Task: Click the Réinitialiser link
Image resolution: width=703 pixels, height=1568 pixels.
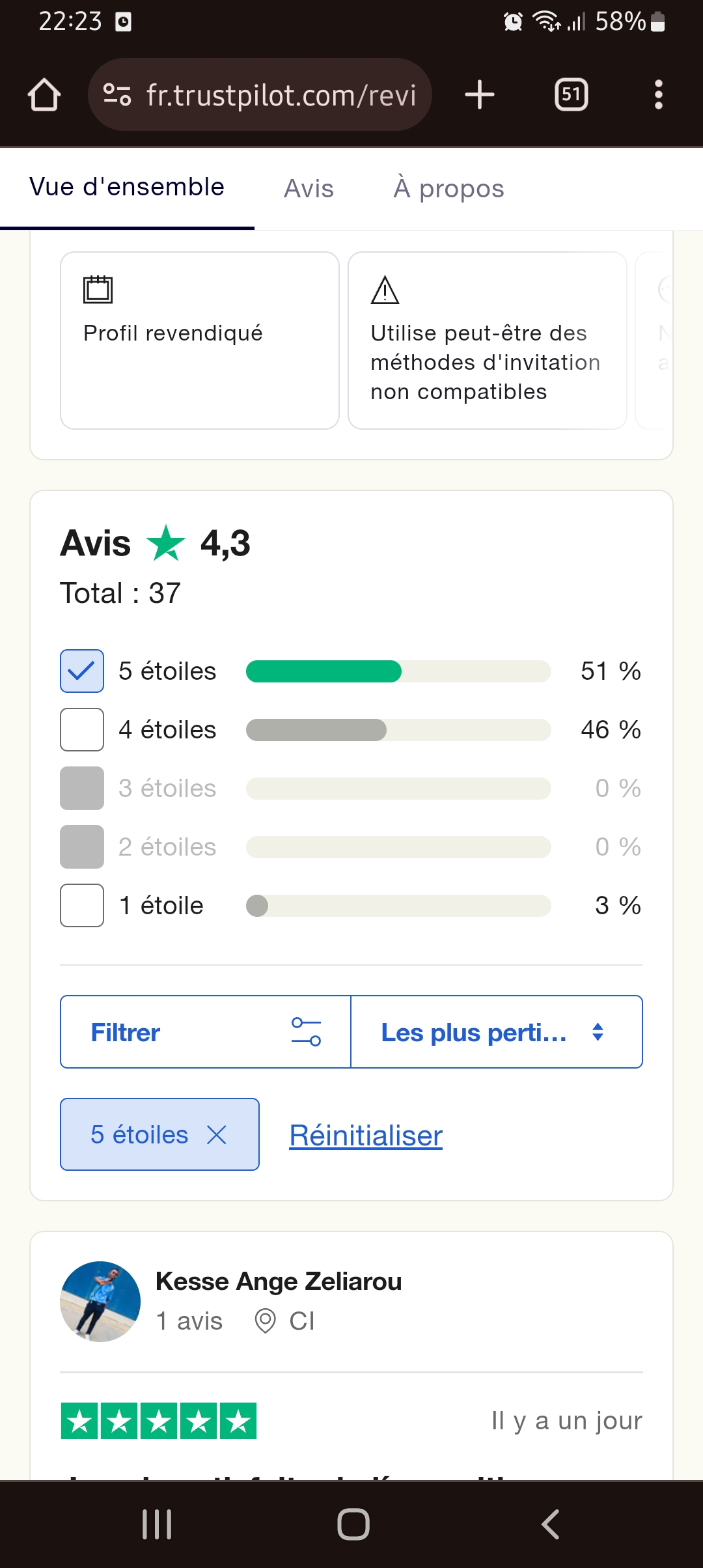Action: click(x=366, y=1136)
